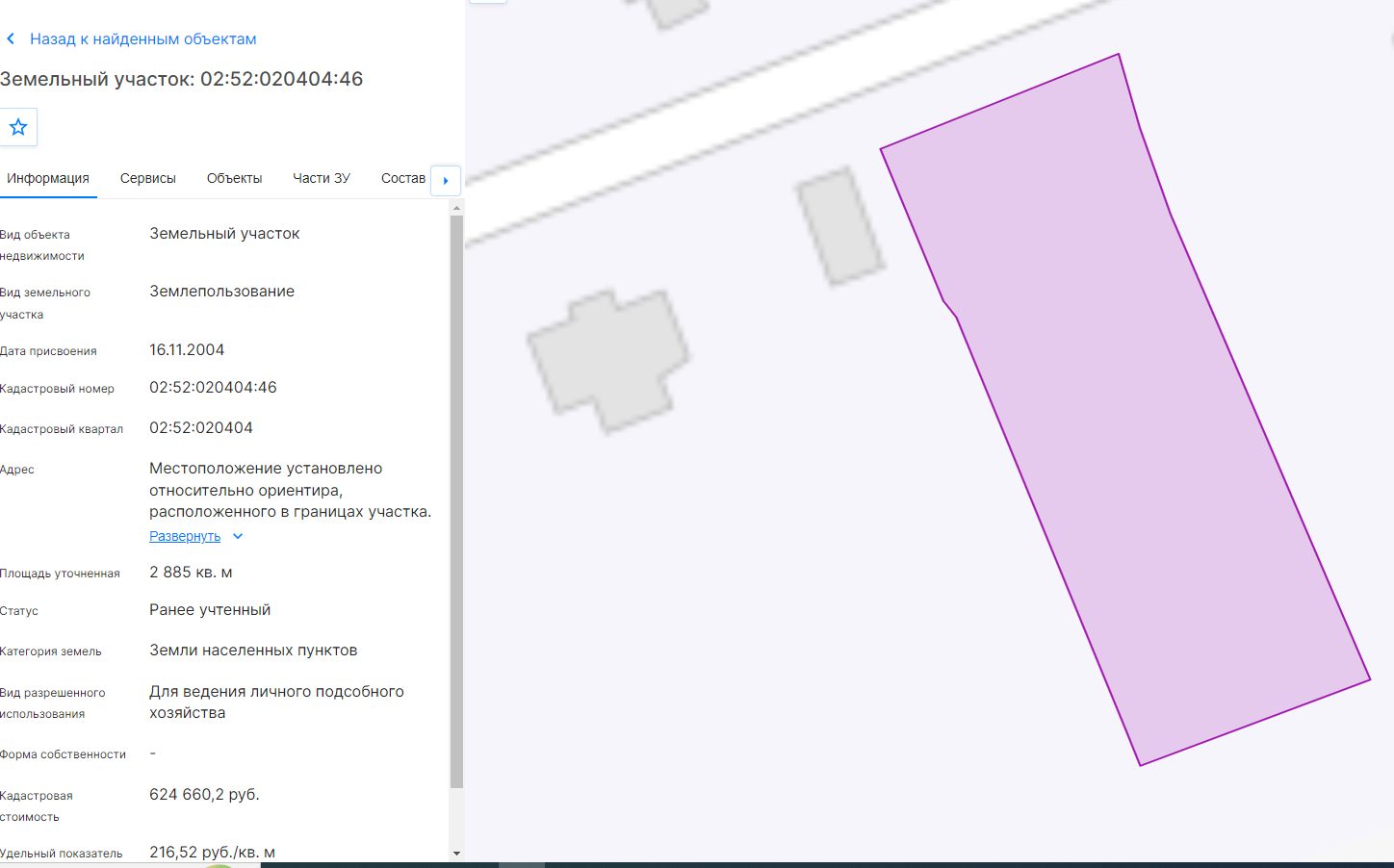Follow the Назад к найденным объектам link

pos(142,39)
